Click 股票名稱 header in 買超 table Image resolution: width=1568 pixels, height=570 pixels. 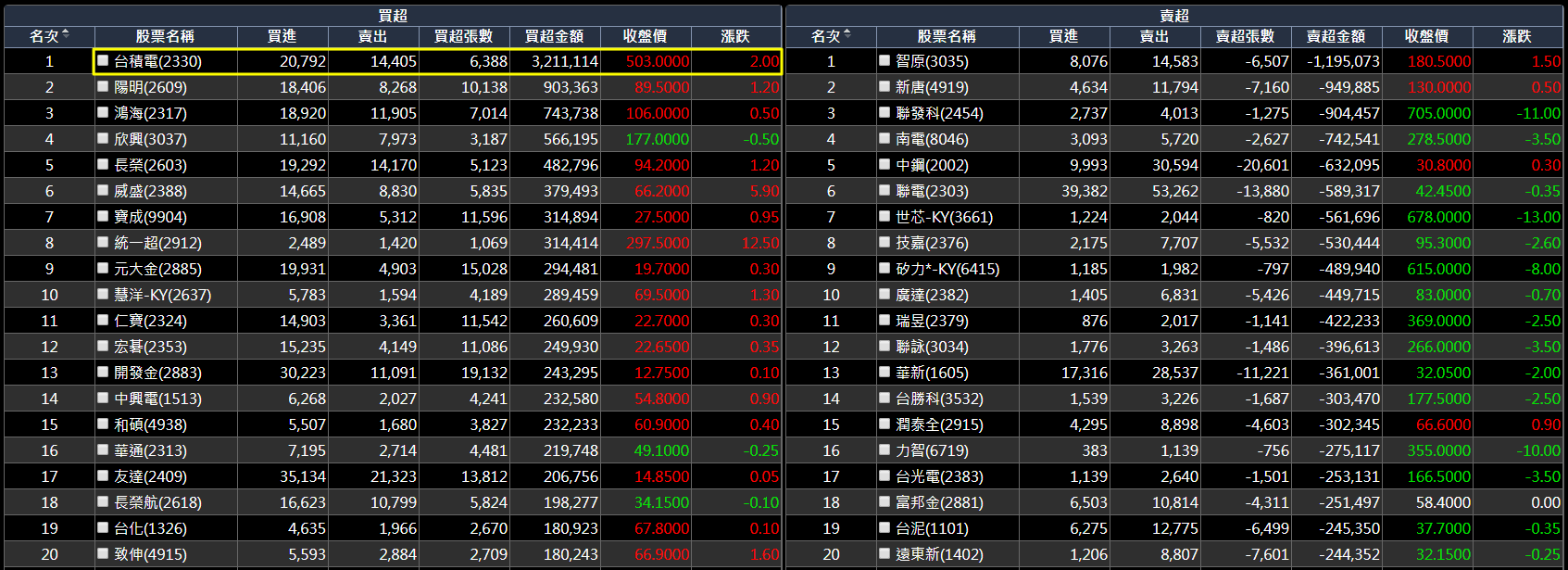[165, 36]
